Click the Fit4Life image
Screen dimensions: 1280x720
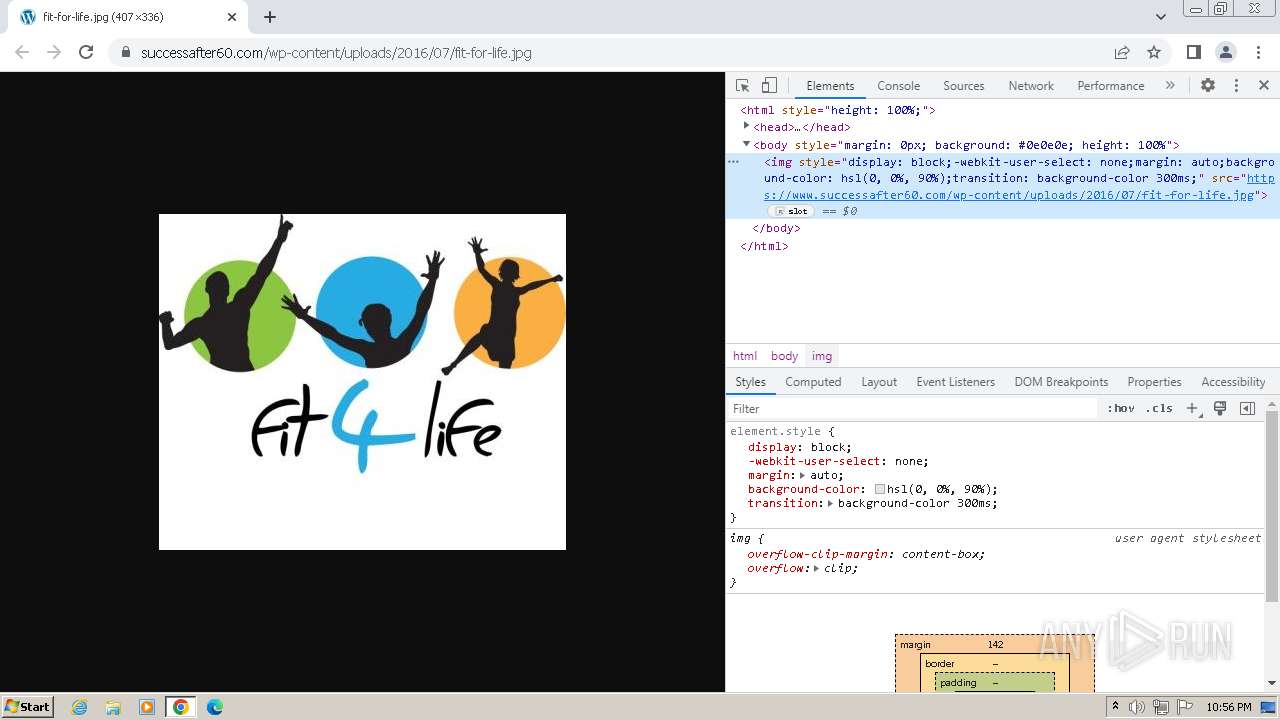pyautogui.click(x=362, y=382)
